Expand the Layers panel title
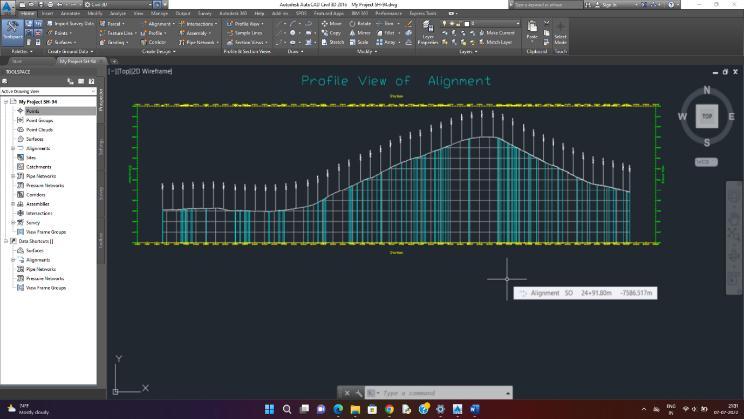The height and width of the screenshot is (419, 744). 468,51
